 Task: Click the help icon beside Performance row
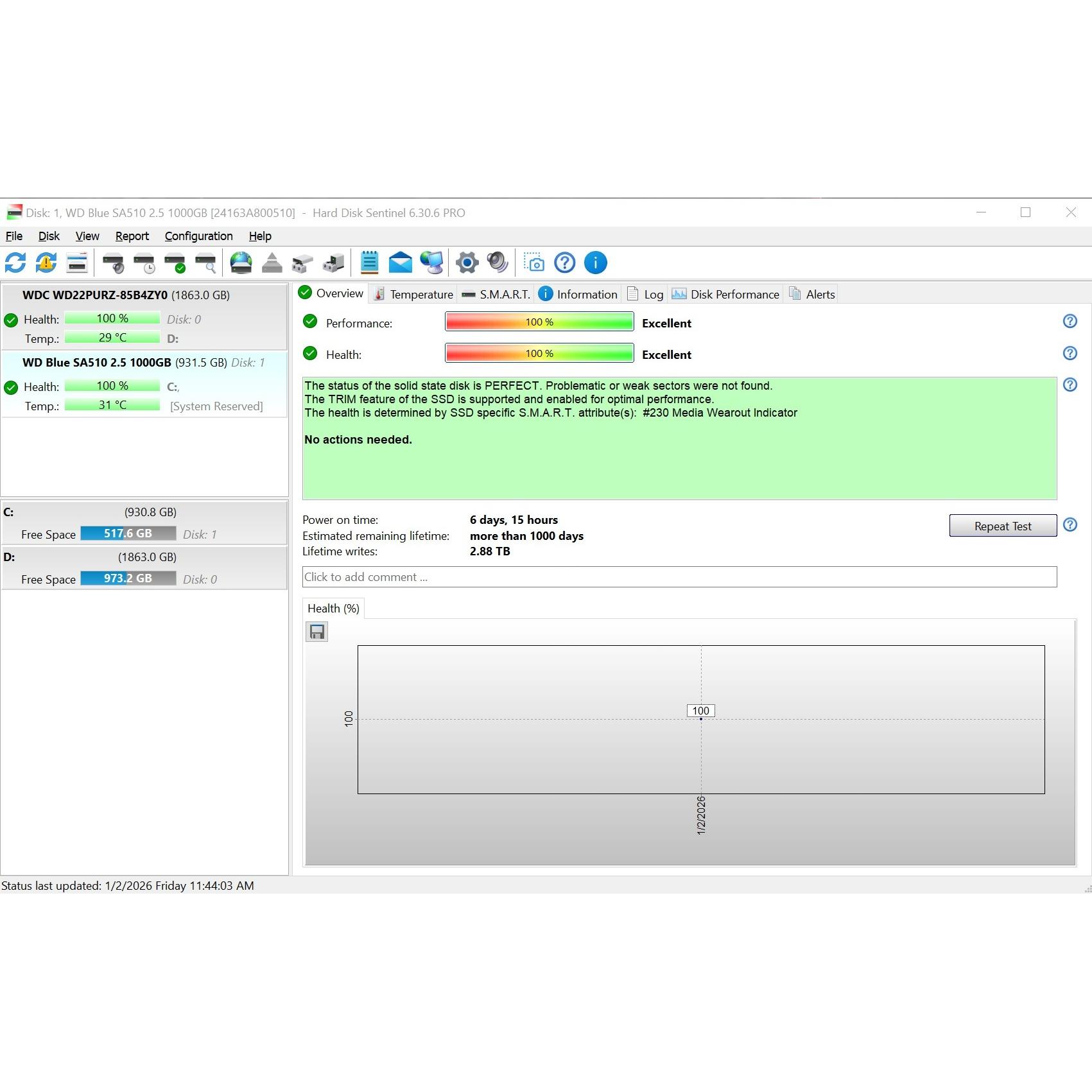click(x=1070, y=322)
